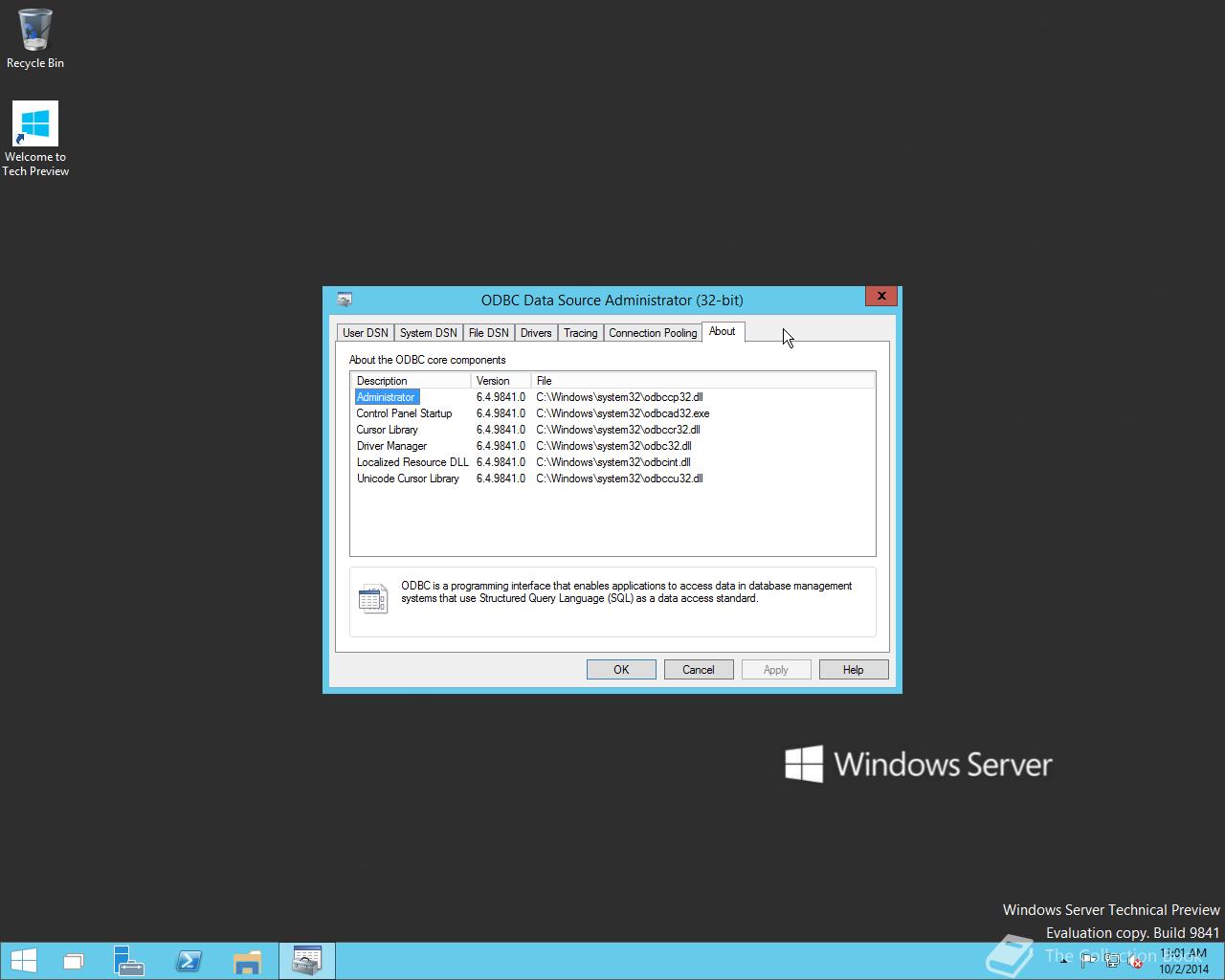Click the odbccu32.dll file path

pyautogui.click(x=619, y=479)
